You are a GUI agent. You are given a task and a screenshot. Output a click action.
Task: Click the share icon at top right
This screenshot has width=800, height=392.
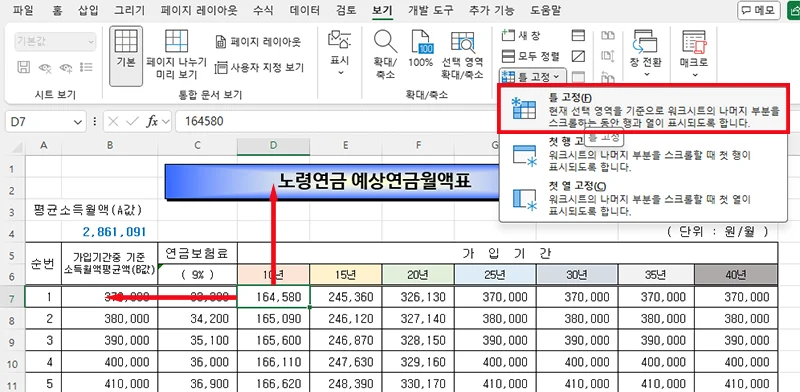click(x=794, y=10)
